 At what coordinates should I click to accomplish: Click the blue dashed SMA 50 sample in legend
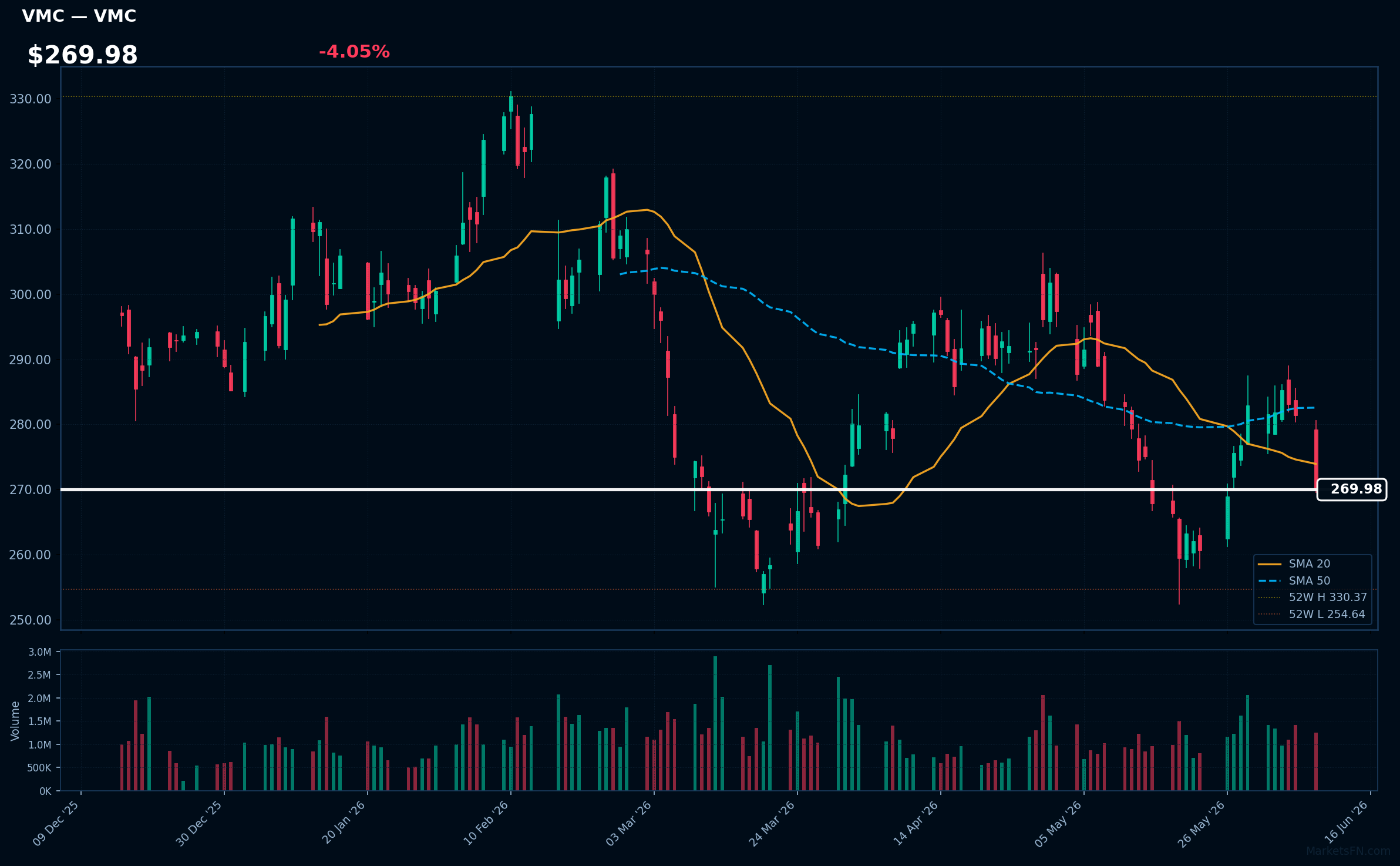[x=1270, y=581]
